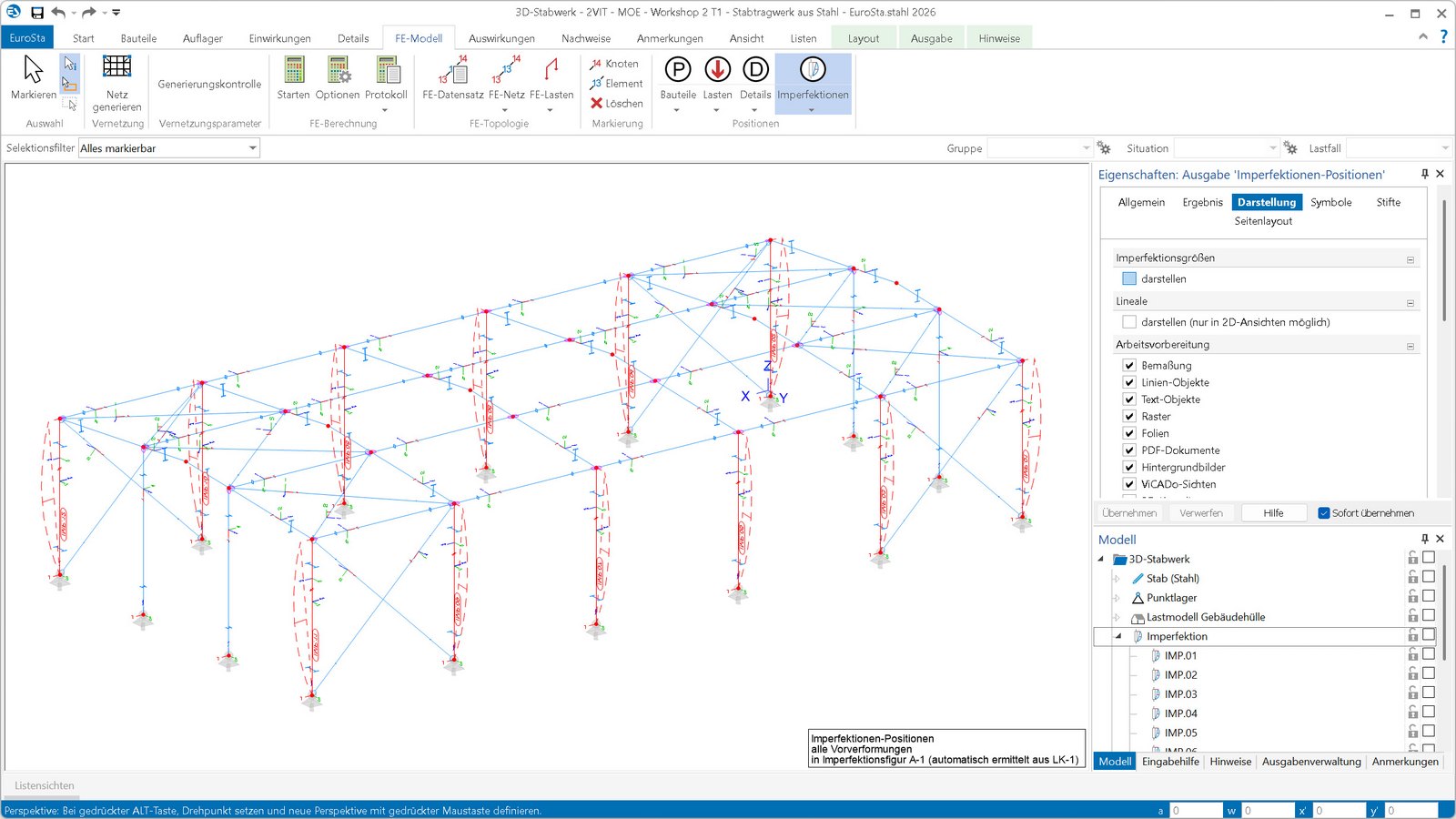
Task: Collapse the Arbeitsvorbereitung section
Action: [x=1410, y=346]
